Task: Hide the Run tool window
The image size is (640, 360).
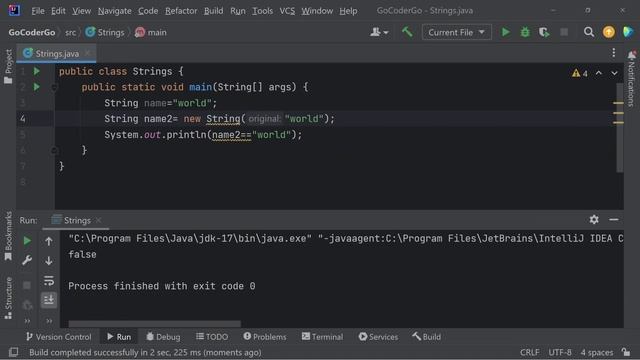Action: 613,220
